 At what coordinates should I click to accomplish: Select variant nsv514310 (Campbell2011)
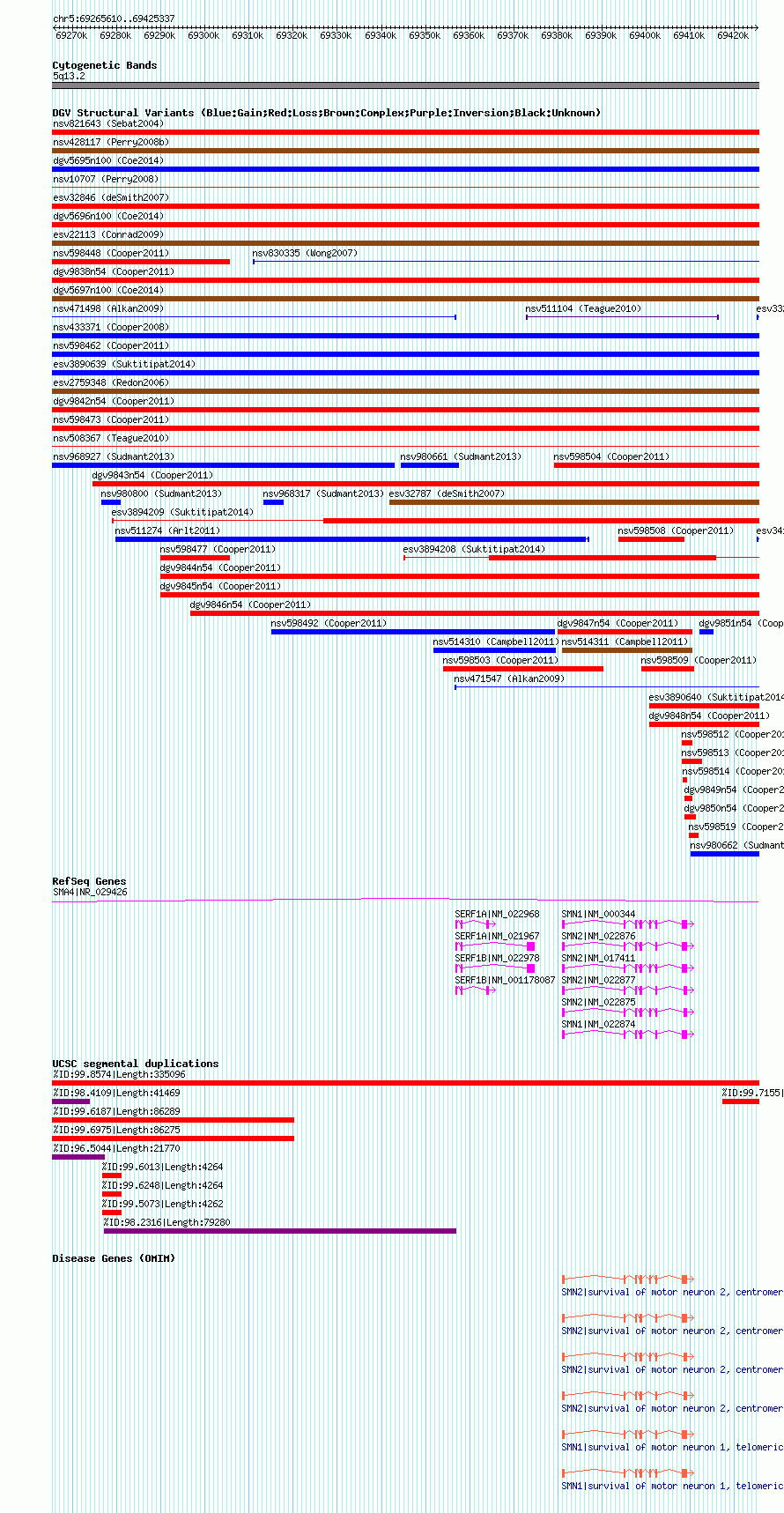495,649
